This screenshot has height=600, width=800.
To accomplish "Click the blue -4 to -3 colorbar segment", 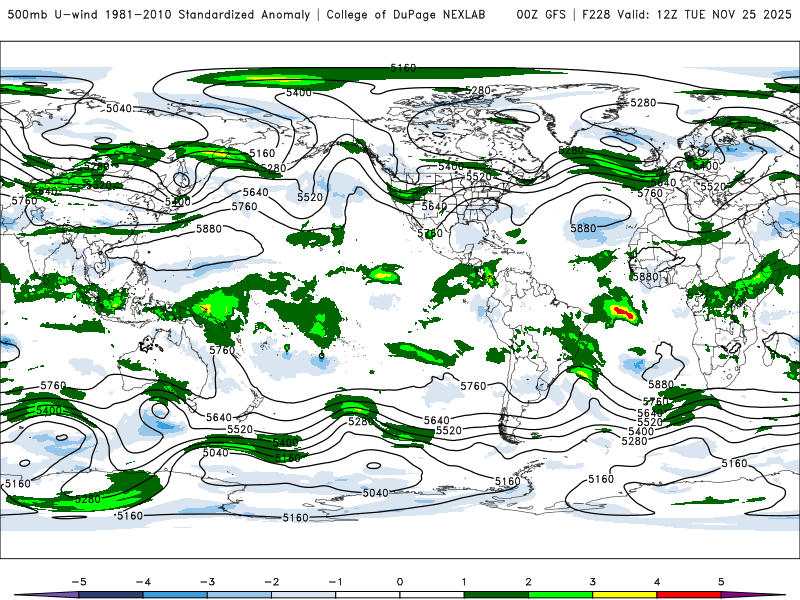I will [x=175, y=595].
